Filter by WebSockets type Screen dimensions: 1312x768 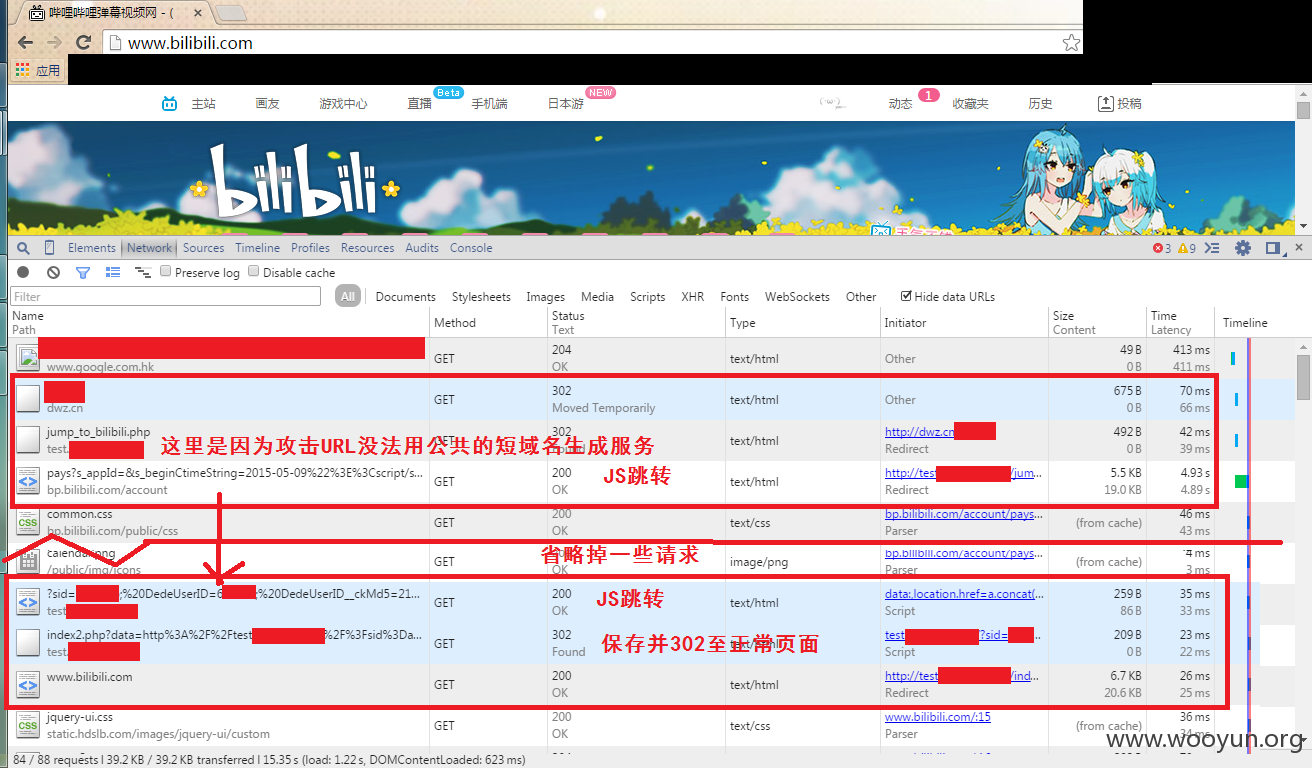(797, 297)
